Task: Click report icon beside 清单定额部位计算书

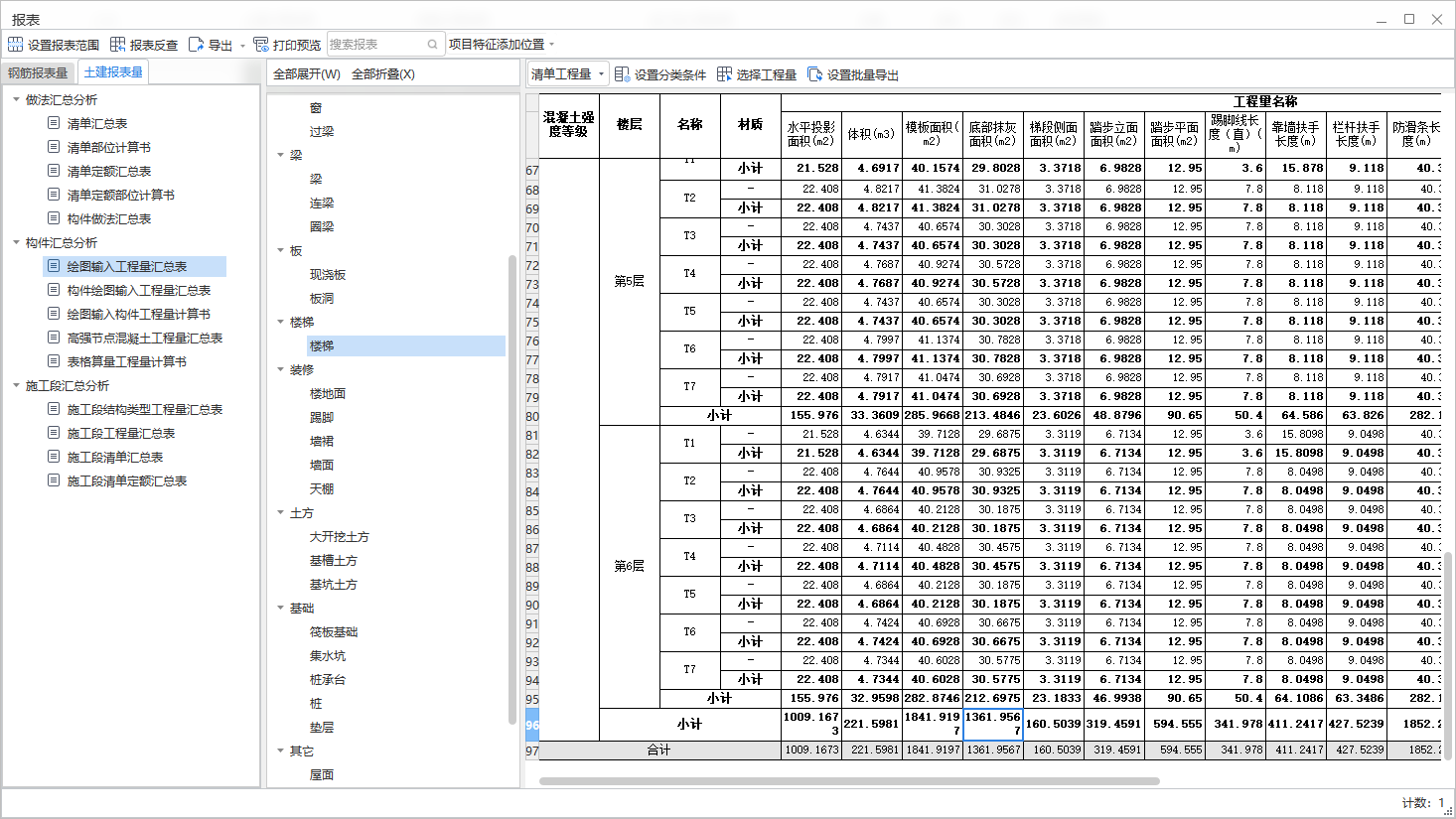Action: click(x=54, y=195)
